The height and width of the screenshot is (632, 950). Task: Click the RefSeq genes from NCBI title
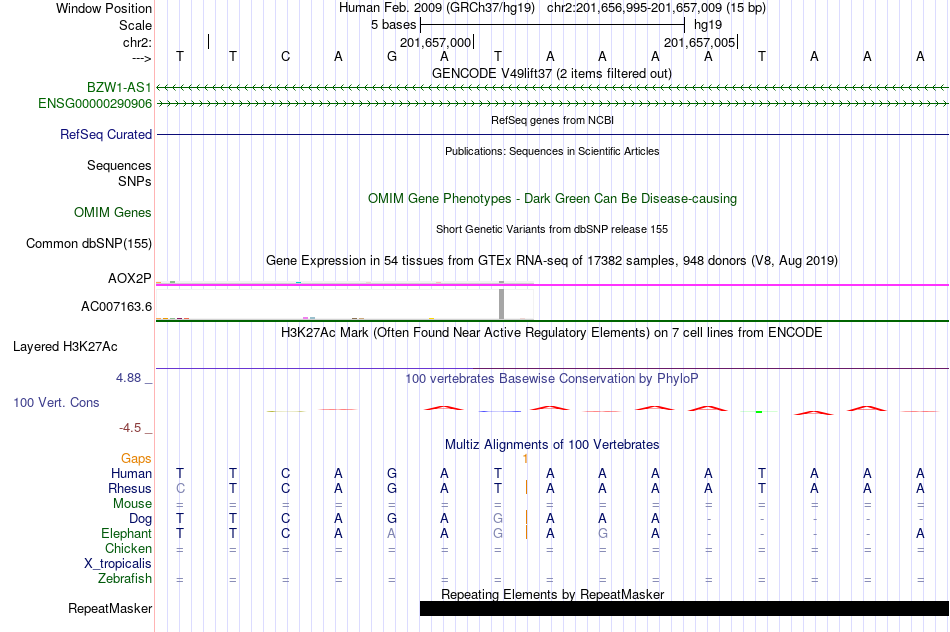(x=552, y=121)
